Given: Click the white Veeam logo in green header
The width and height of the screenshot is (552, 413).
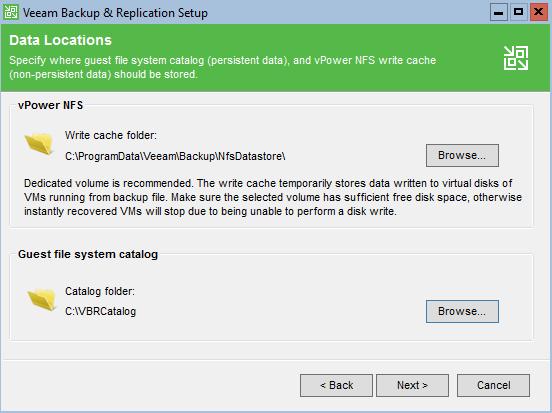Looking at the screenshot, I should (516, 58).
